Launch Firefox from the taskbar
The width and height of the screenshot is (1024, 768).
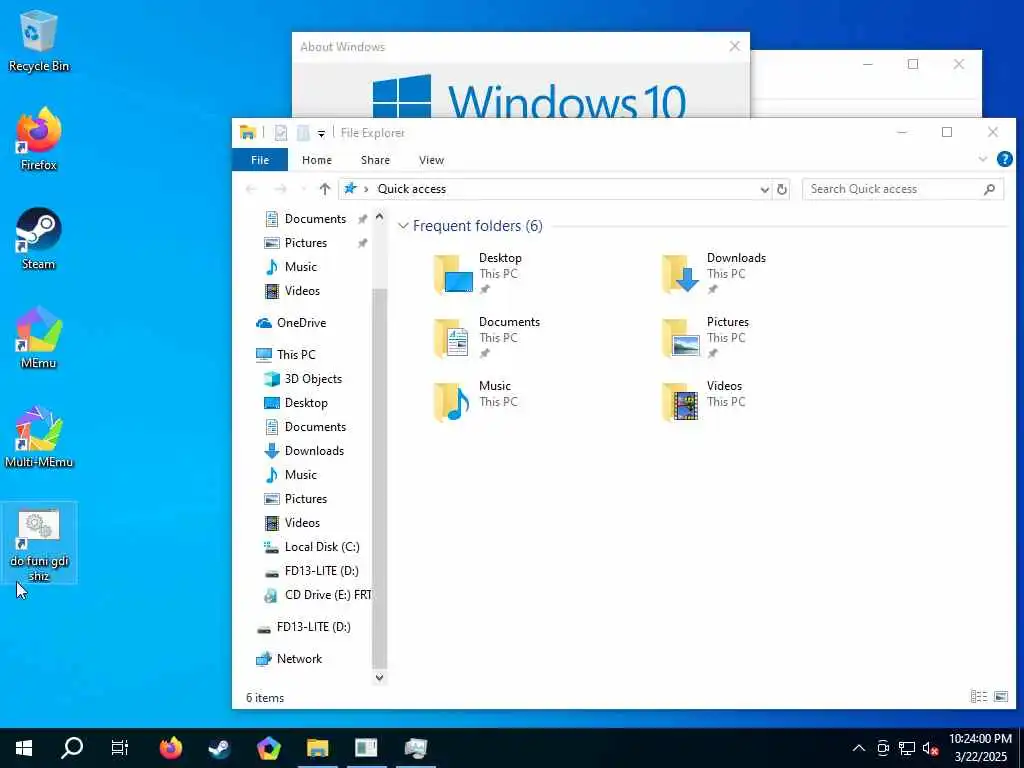[x=170, y=748]
